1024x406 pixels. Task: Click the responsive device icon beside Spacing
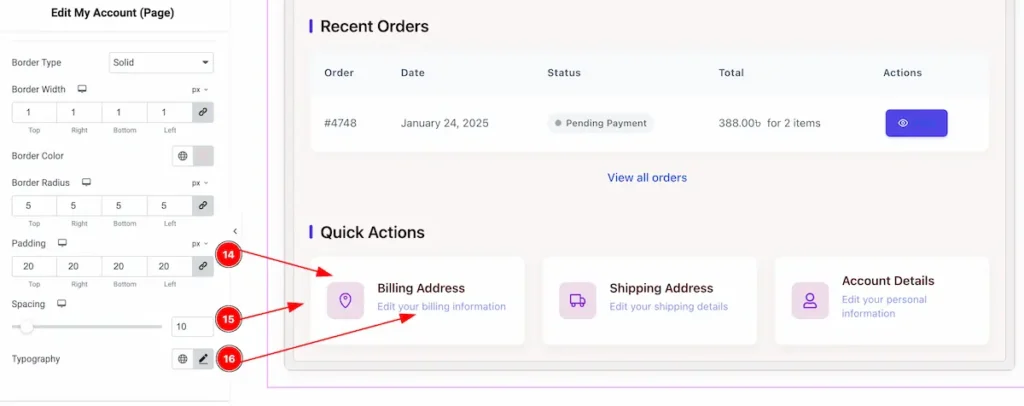click(62, 303)
